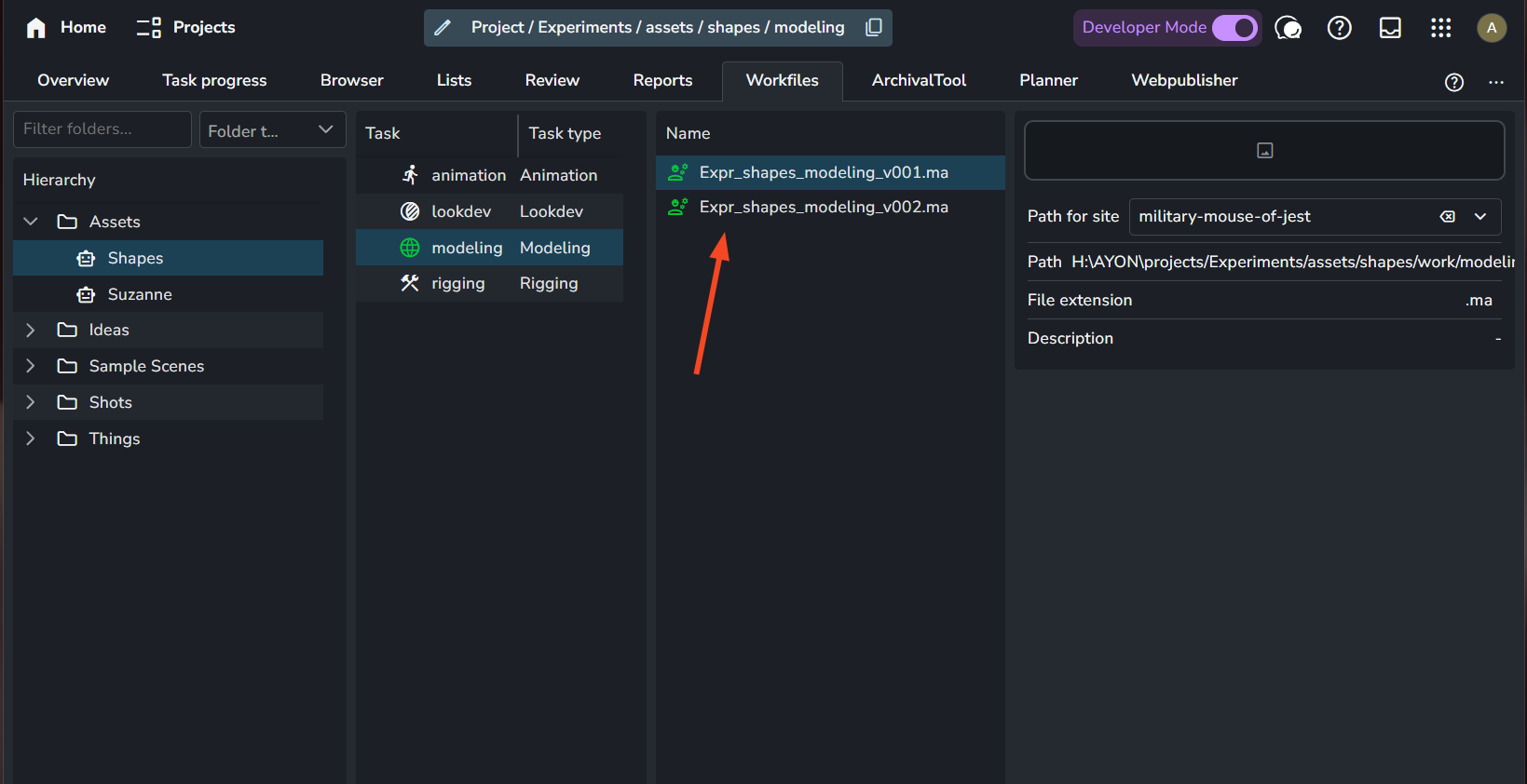The width and height of the screenshot is (1527, 784).
Task: Click the Task type column header
Action: point(565,133)
